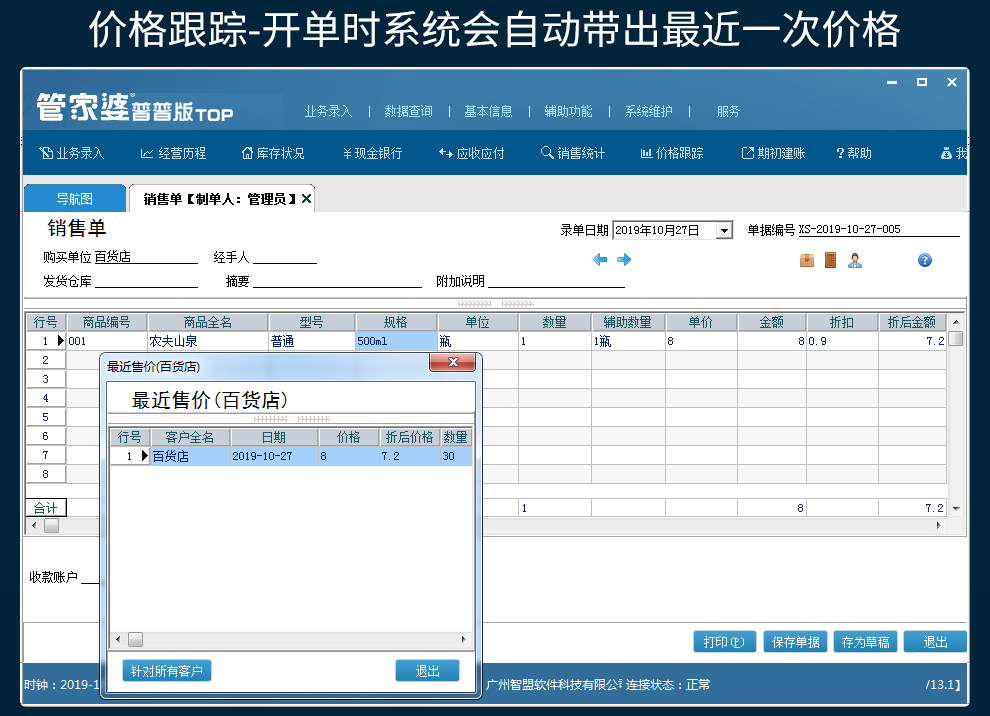This screenshot has height=716, width=990.
Task: Click the 发货仓库 input field
Action: (146, 281)
